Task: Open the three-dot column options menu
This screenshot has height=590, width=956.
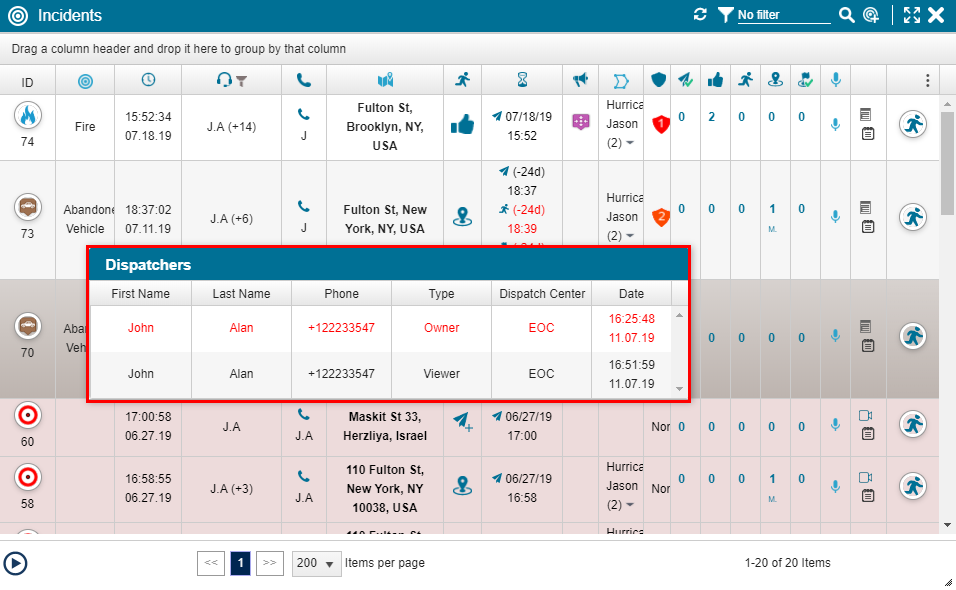Action: coord(927,79)
